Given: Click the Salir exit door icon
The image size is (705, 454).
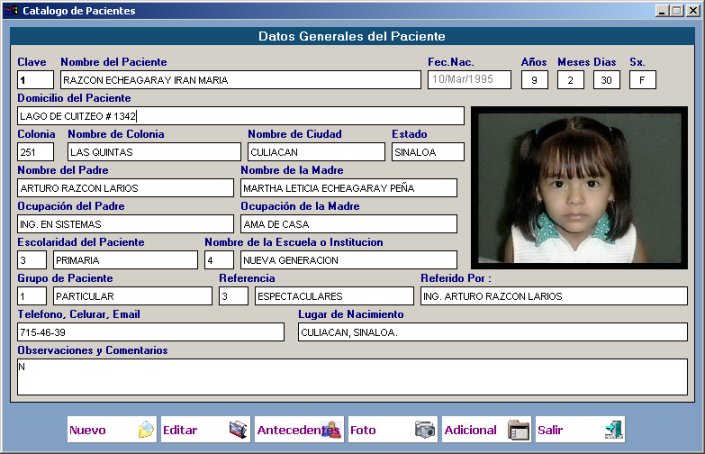Looking at the screenshot, I should (x=614, y=430).
